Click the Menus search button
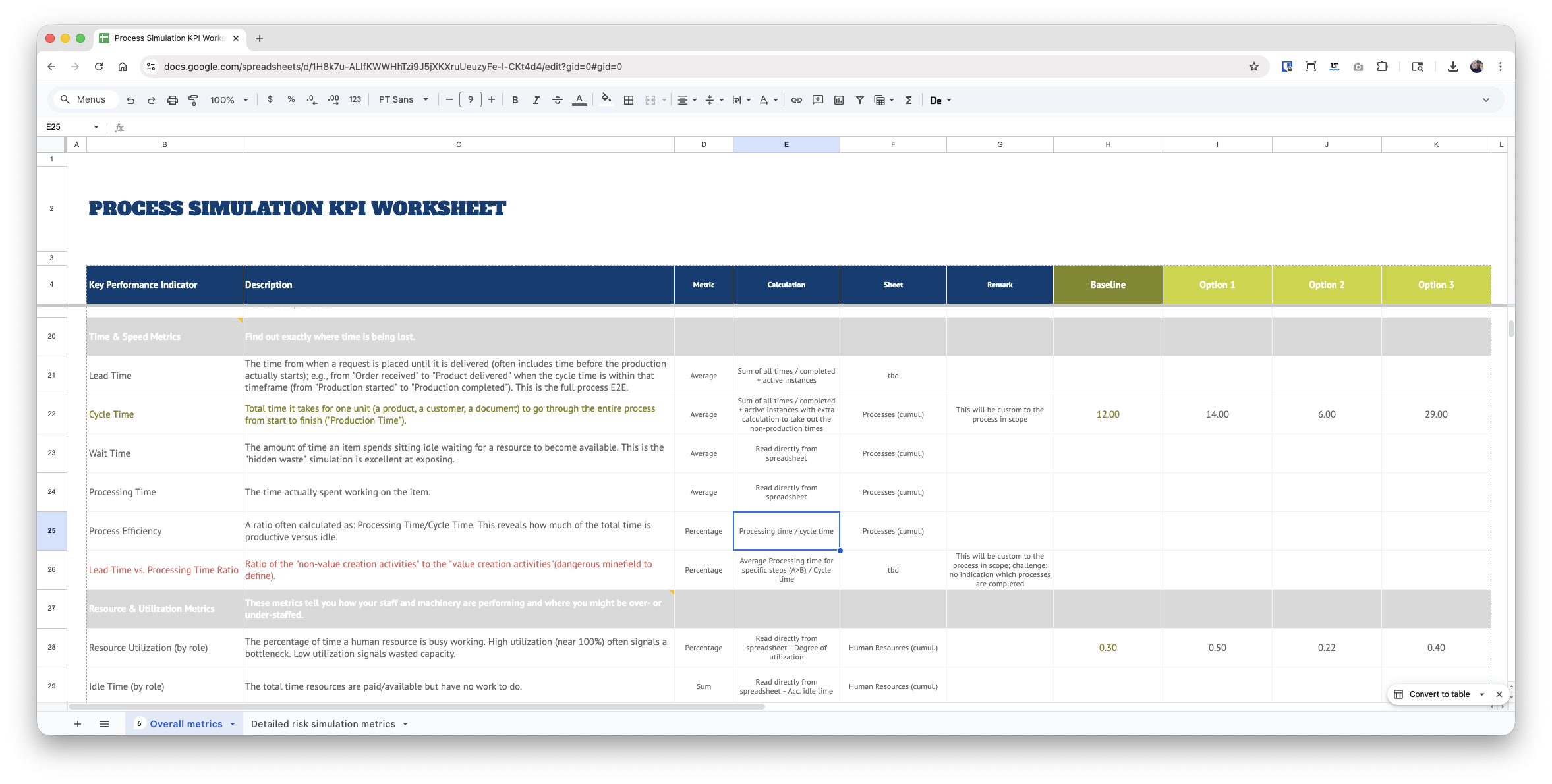This screenshot has height=784, width=1552. pyautogui.click(x=84, y=100)
